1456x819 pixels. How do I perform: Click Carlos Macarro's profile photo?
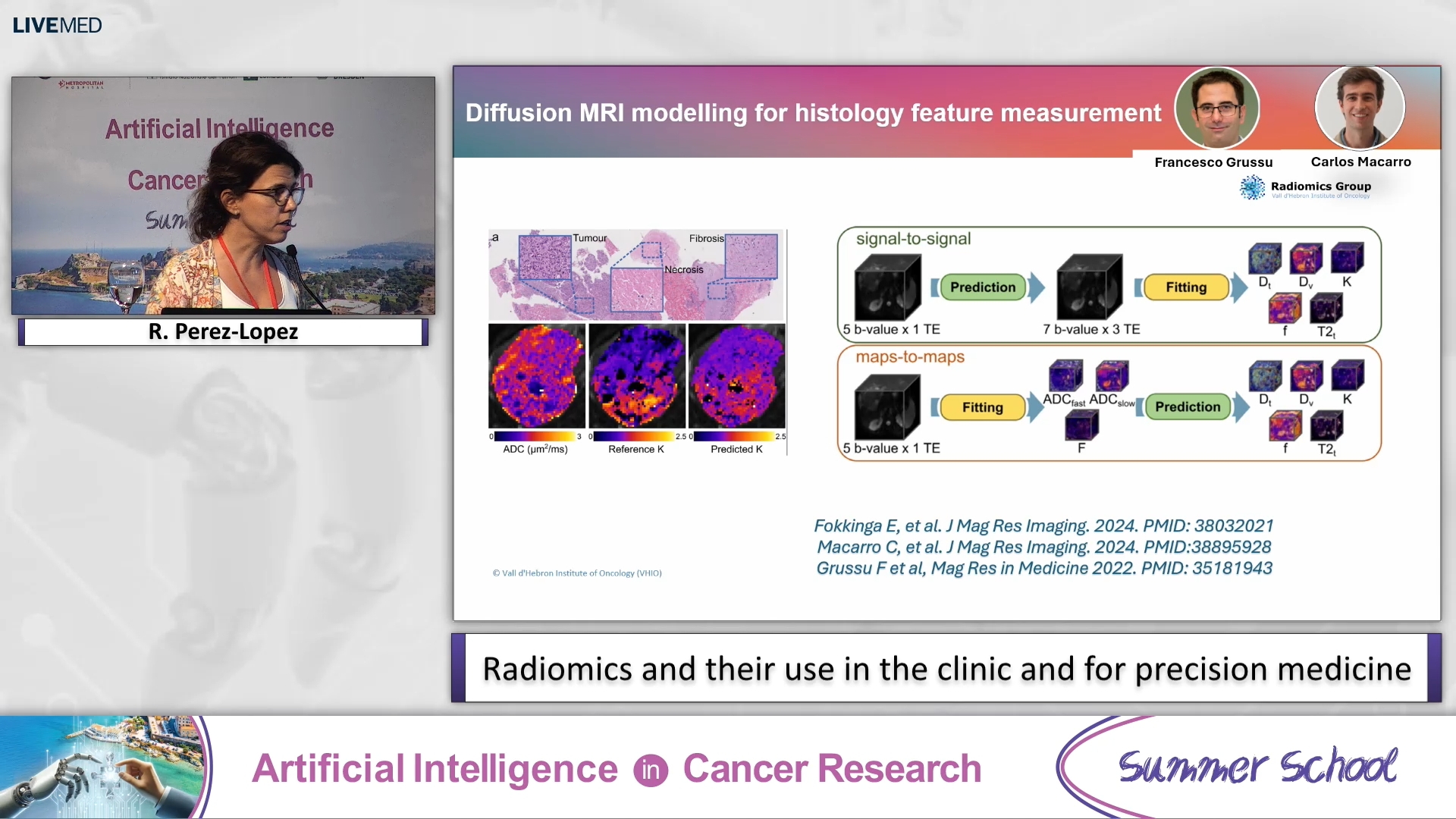click(1360, 108)
